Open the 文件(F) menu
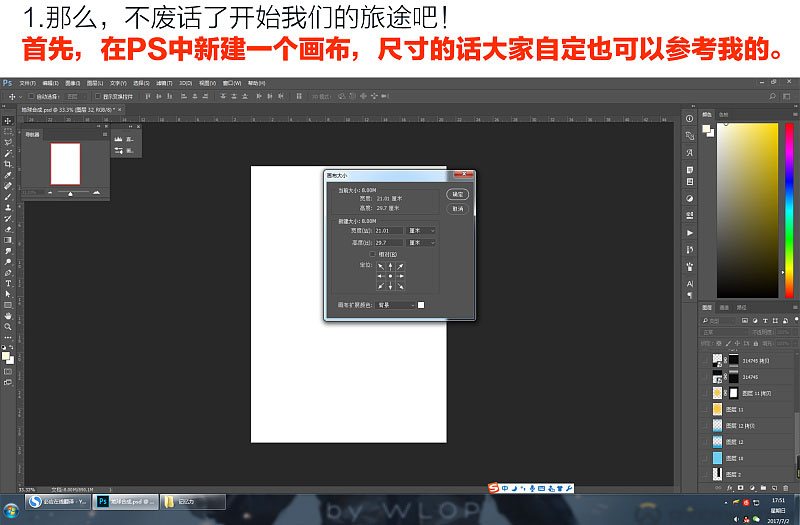Screen dimensions: 800x525 (28, 83)
